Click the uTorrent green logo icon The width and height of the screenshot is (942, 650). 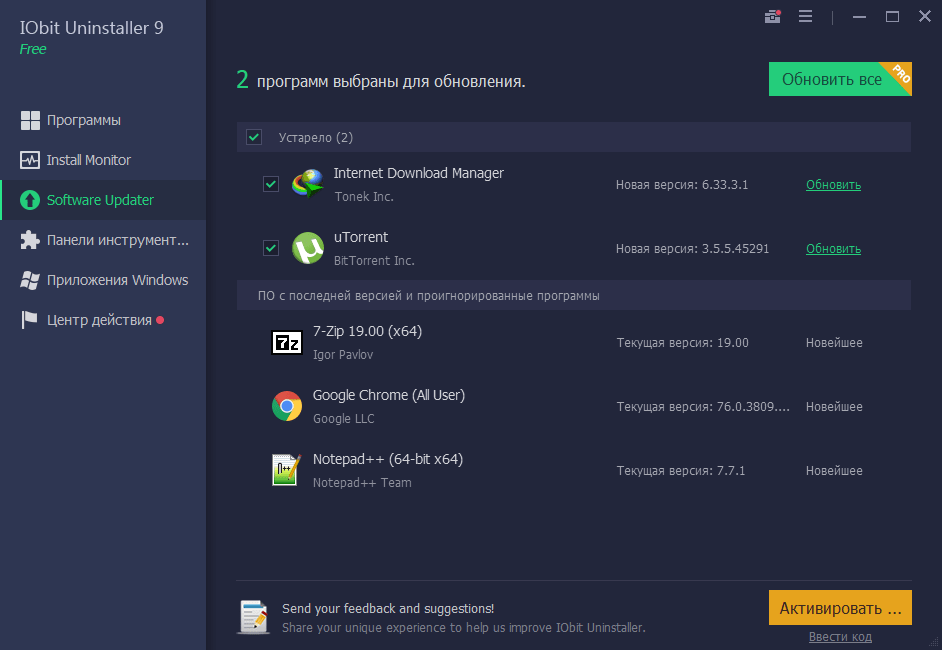308,248
